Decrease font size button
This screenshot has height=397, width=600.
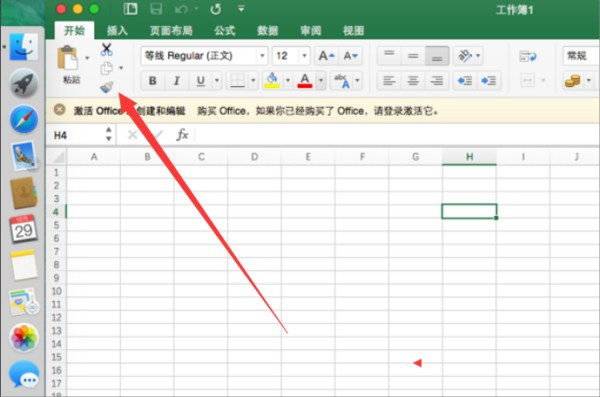click(x=350, y=56)
